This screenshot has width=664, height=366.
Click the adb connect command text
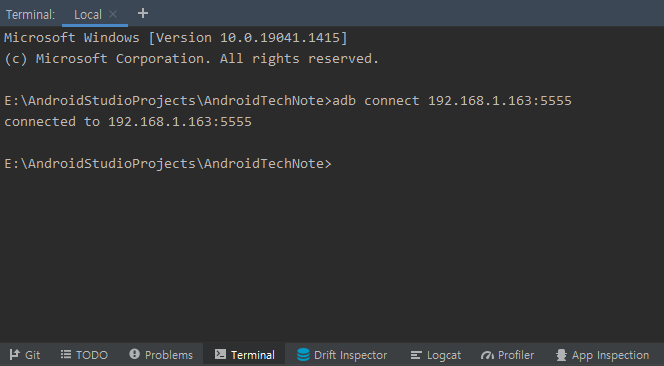click(452, 100)
